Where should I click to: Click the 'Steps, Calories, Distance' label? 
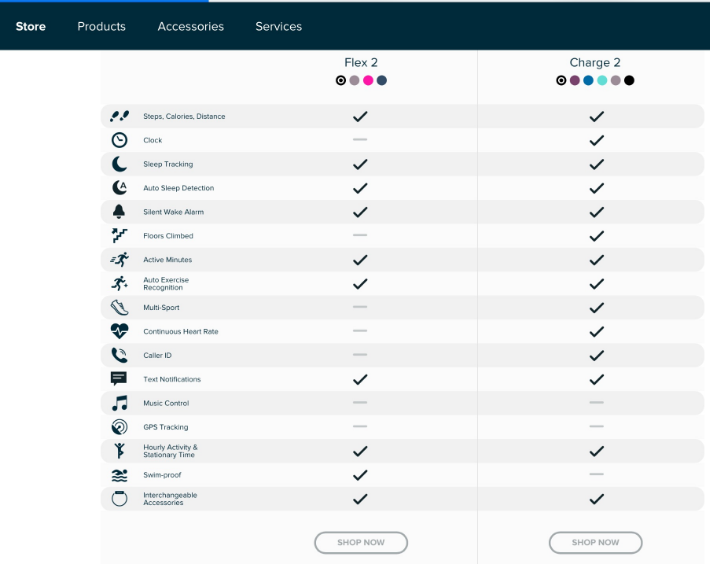(x=184, y=116)
